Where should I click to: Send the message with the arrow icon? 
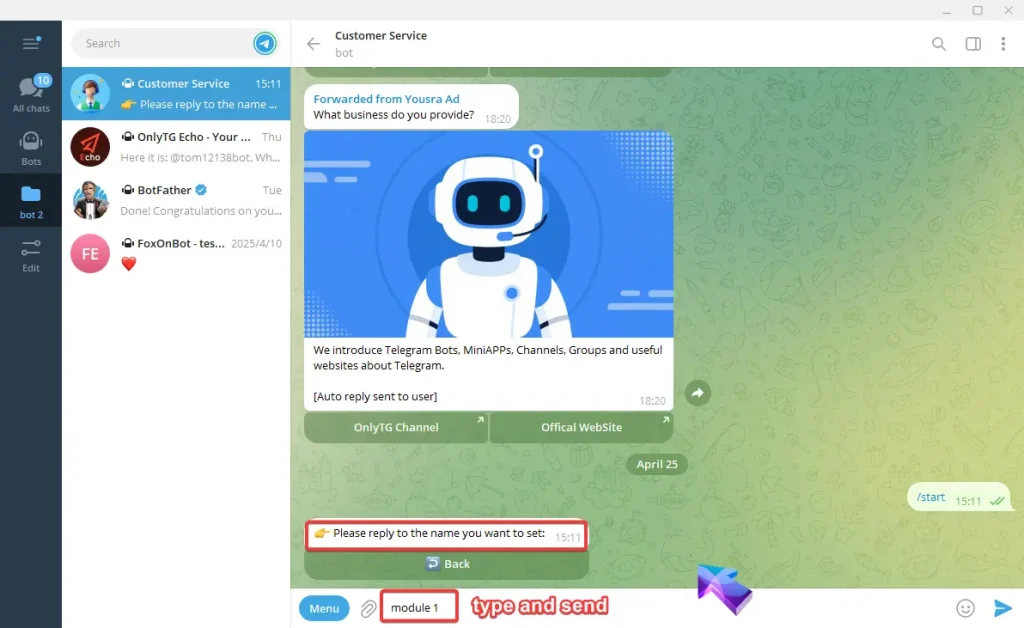1002,608
